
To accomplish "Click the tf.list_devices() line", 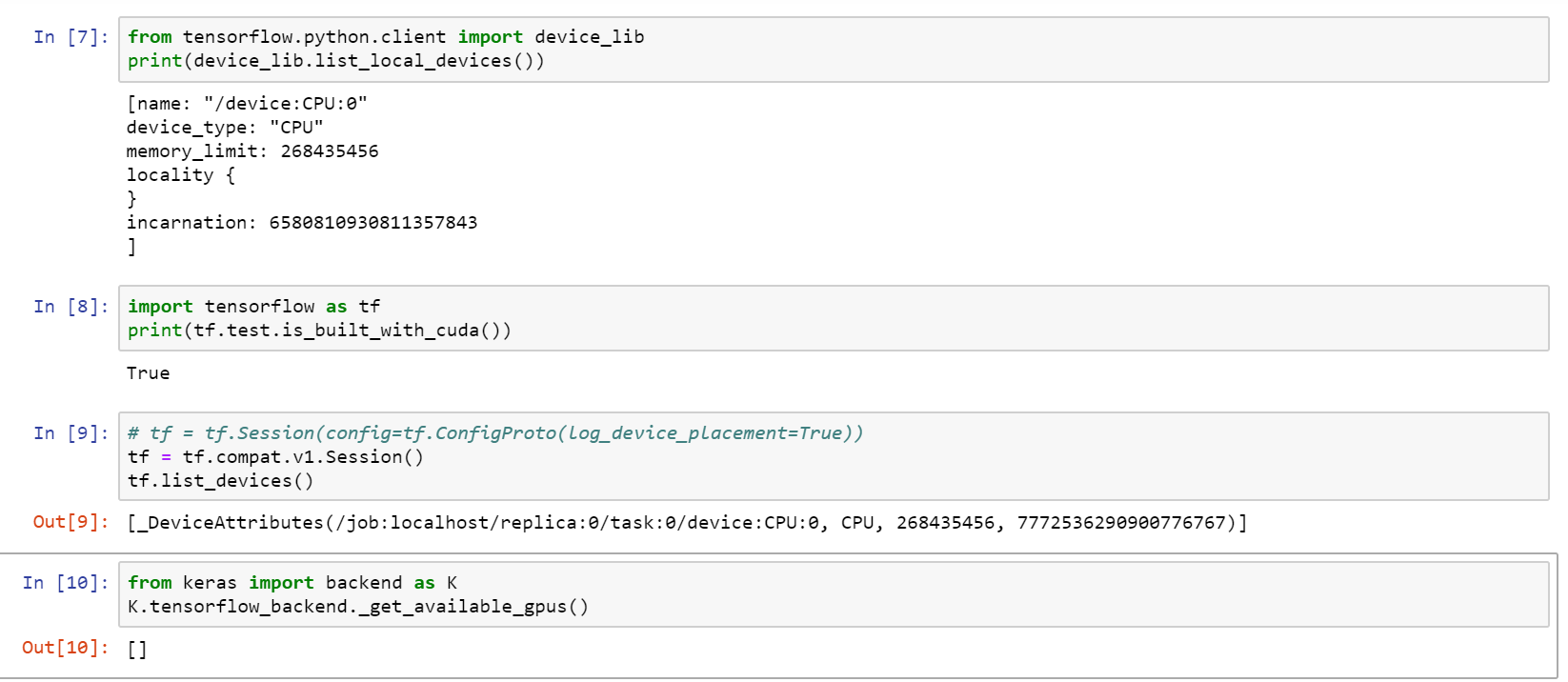I will click(x=220, y=481).
